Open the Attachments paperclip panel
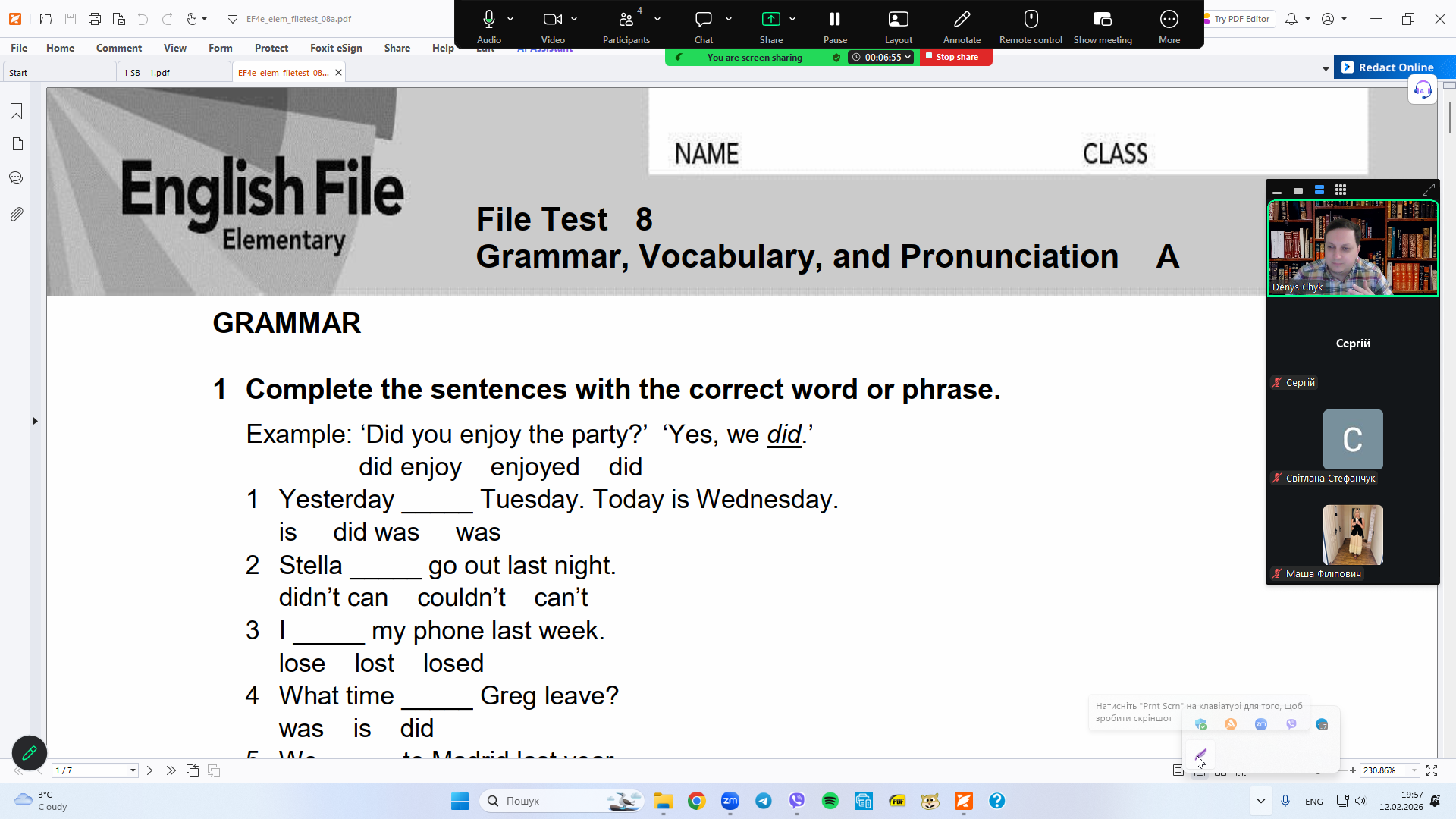This screenshot has width=1456, height=819. (16, 214)
